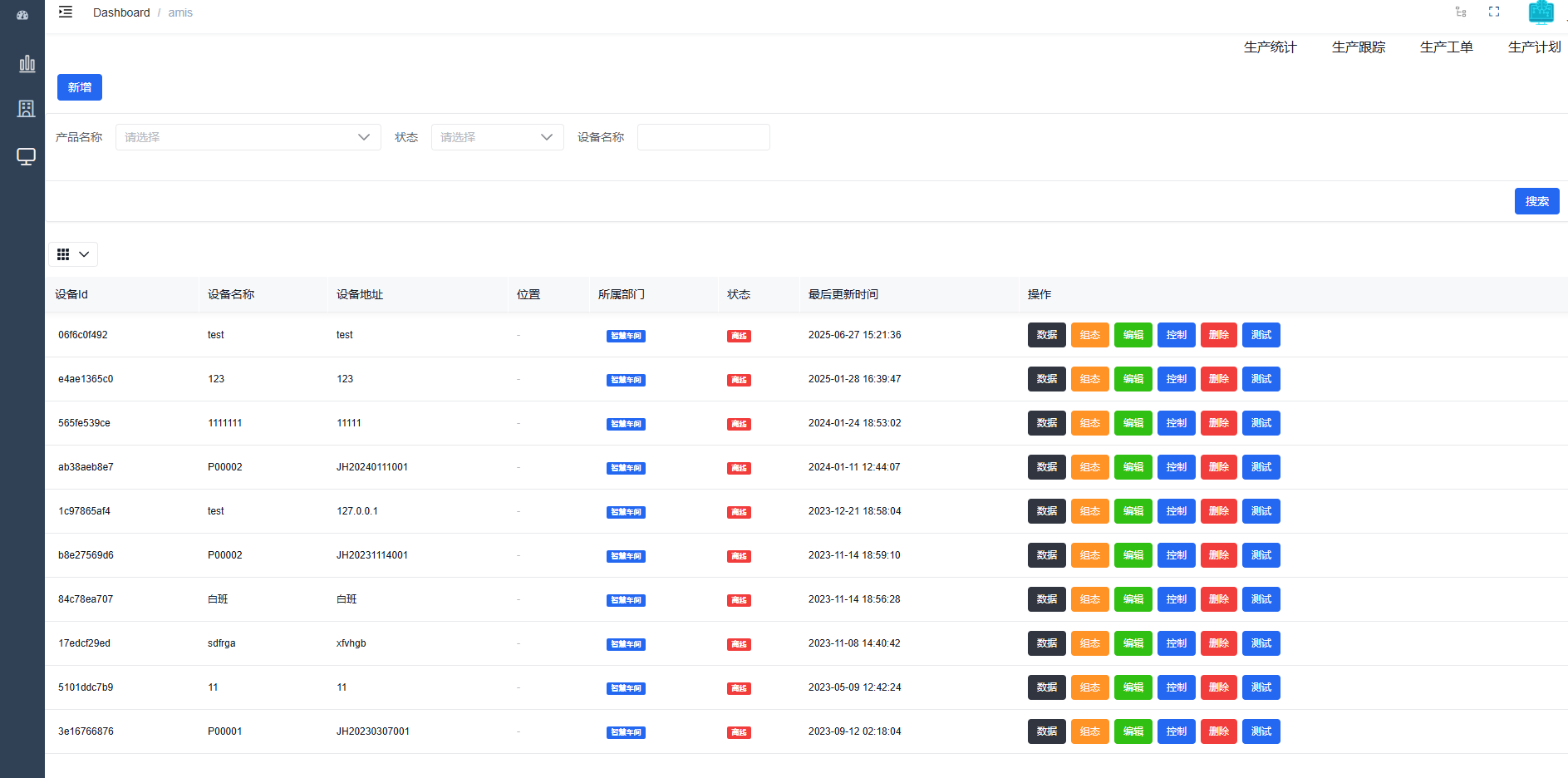Click 组态 for device 1c97865af4
The height and width of the screenshot is (778, 1568).
1090,511
